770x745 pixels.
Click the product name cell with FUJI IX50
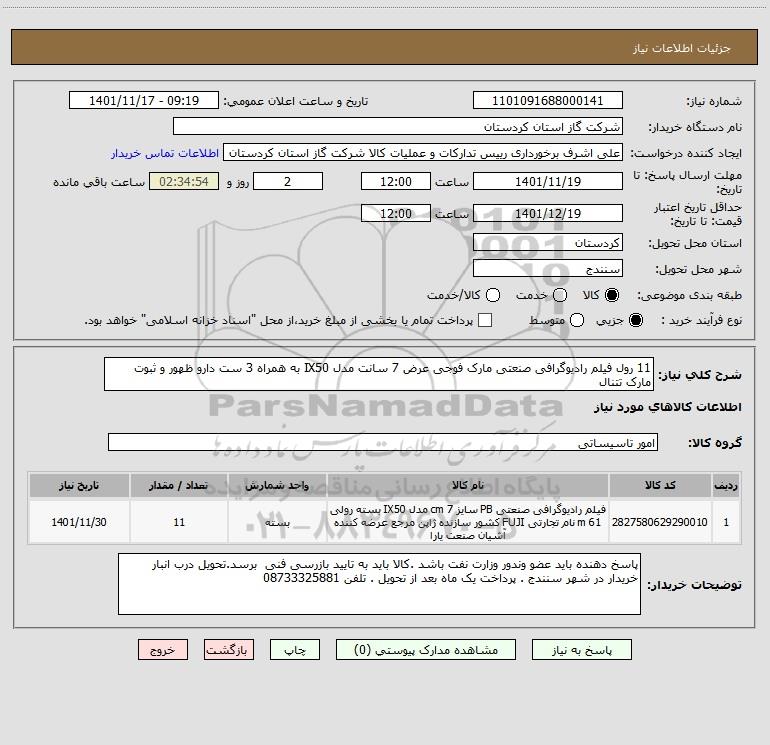pyautogui.click(x=468, y=522)
